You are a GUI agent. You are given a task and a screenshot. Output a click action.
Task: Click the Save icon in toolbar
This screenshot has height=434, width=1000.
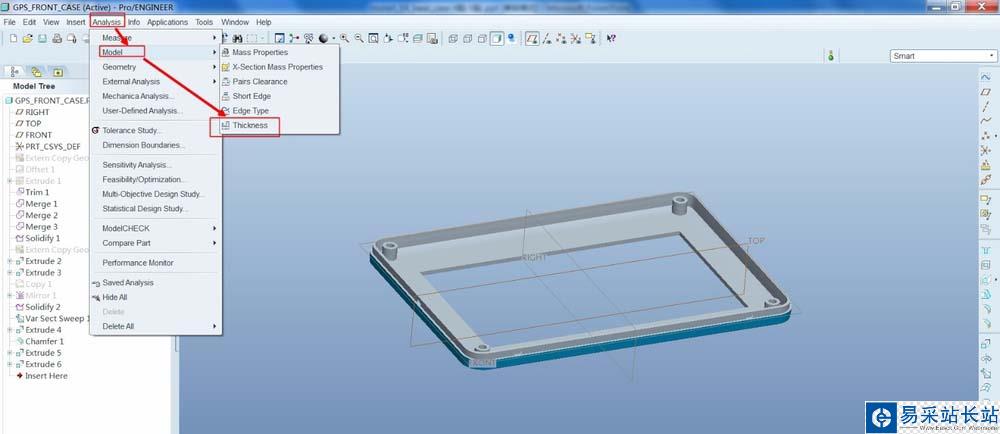pos(42,38)
